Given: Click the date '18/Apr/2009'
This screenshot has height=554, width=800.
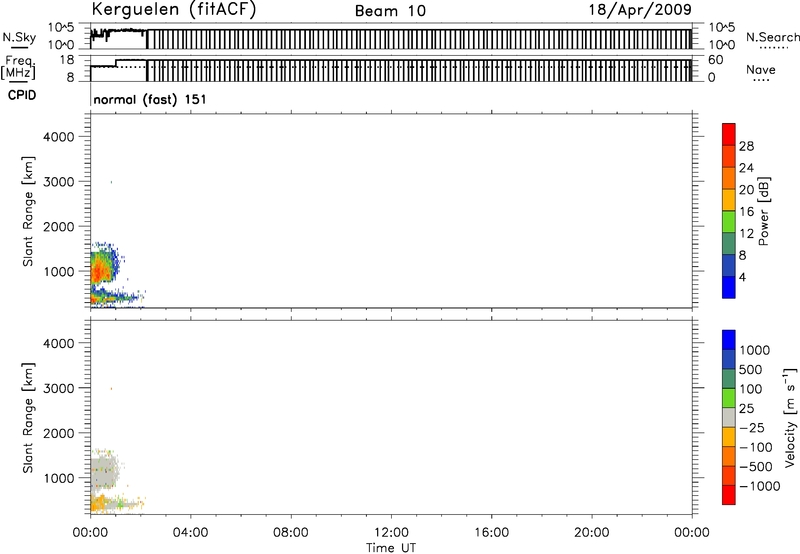Looking at the screenshot, I should [x=640, y=10].
